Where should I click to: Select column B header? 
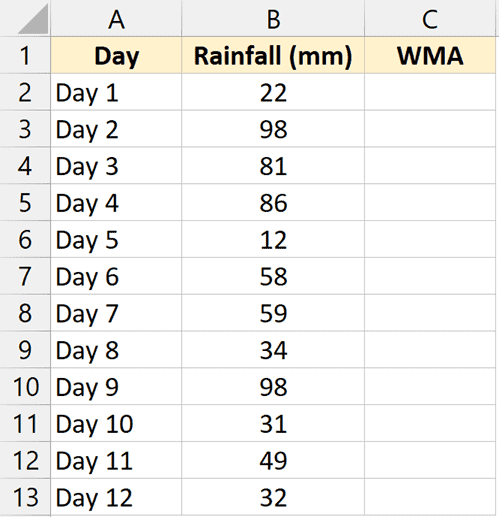click(x=273, y=18)
